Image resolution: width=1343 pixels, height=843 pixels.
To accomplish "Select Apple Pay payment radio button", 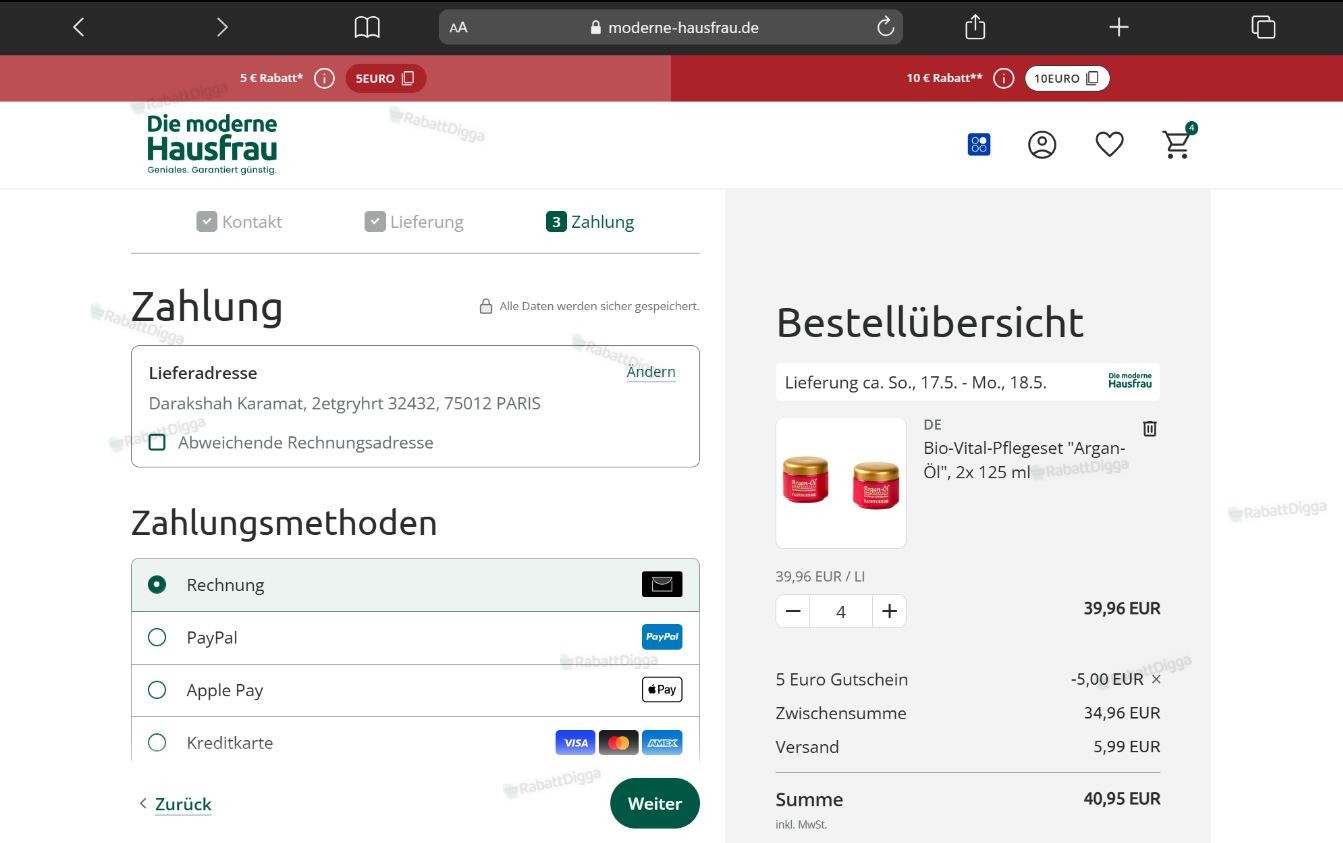I will [x=157, y=690].
